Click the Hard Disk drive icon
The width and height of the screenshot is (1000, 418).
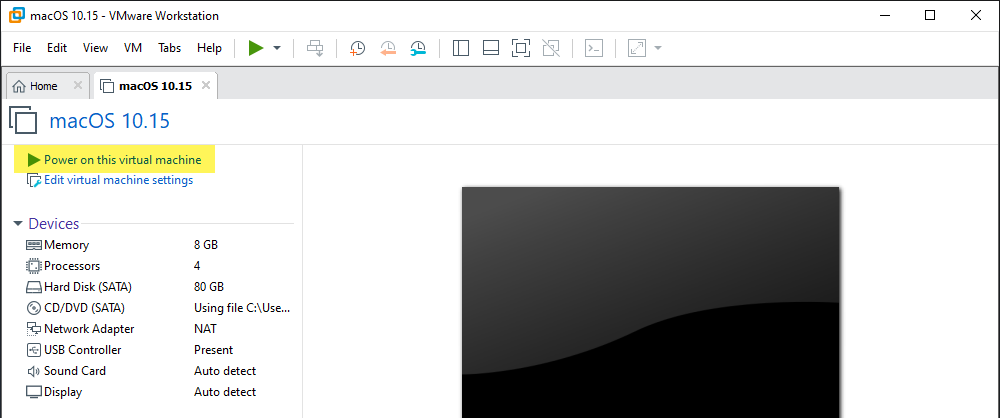click(34, 287)
